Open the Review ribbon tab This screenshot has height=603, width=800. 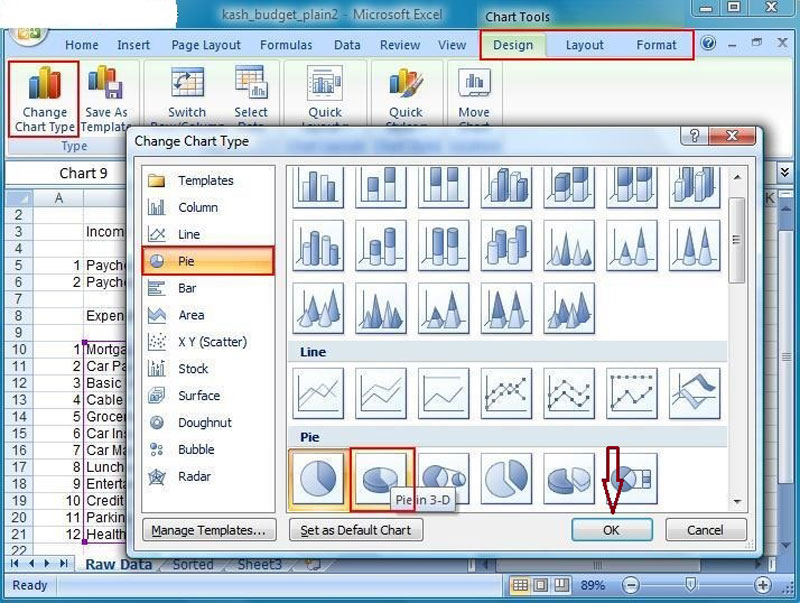point(399,45)
